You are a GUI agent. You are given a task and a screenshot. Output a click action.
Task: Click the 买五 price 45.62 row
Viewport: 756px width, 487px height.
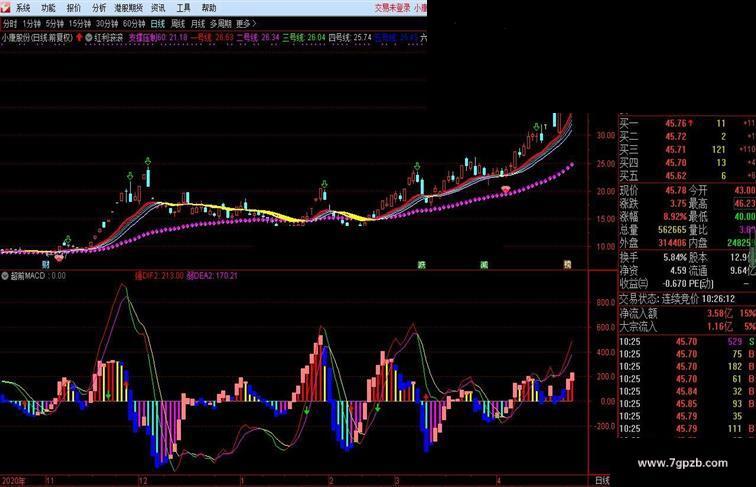[x=687, y=176]
